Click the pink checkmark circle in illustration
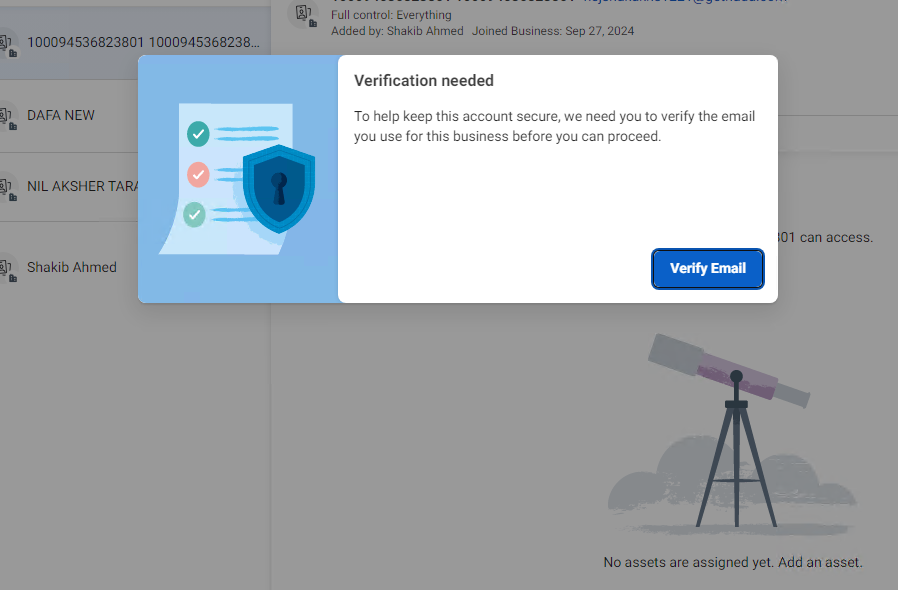Viewport: 898px width, 590px height. pyautogui.click(x=198, y=174)
